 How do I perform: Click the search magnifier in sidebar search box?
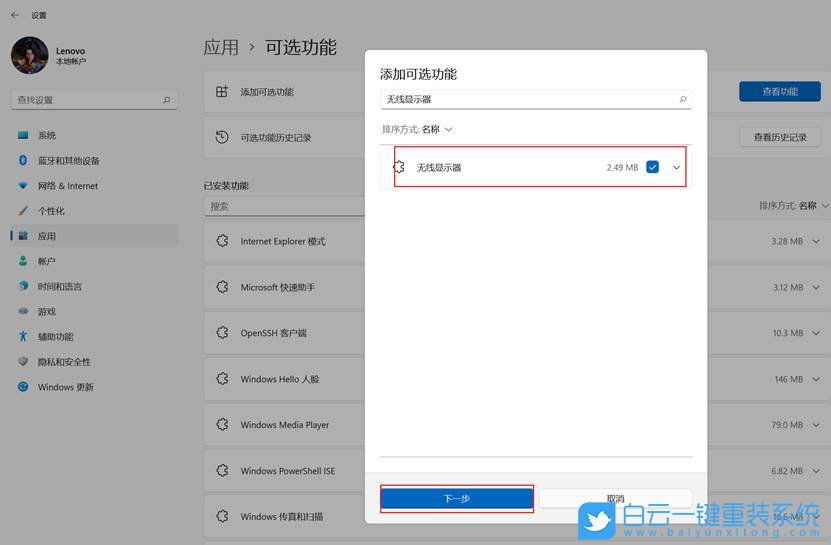pos(167,100)
